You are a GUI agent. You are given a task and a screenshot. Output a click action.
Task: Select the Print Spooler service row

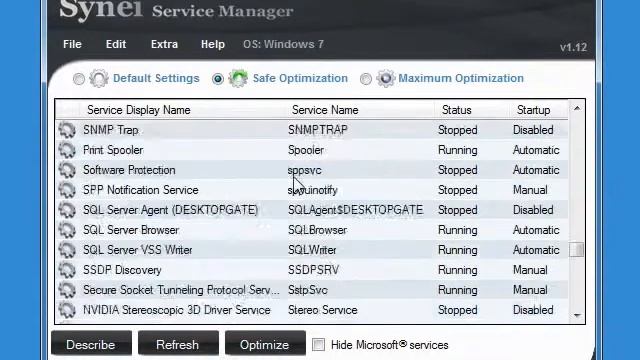(x=311, y=150)
